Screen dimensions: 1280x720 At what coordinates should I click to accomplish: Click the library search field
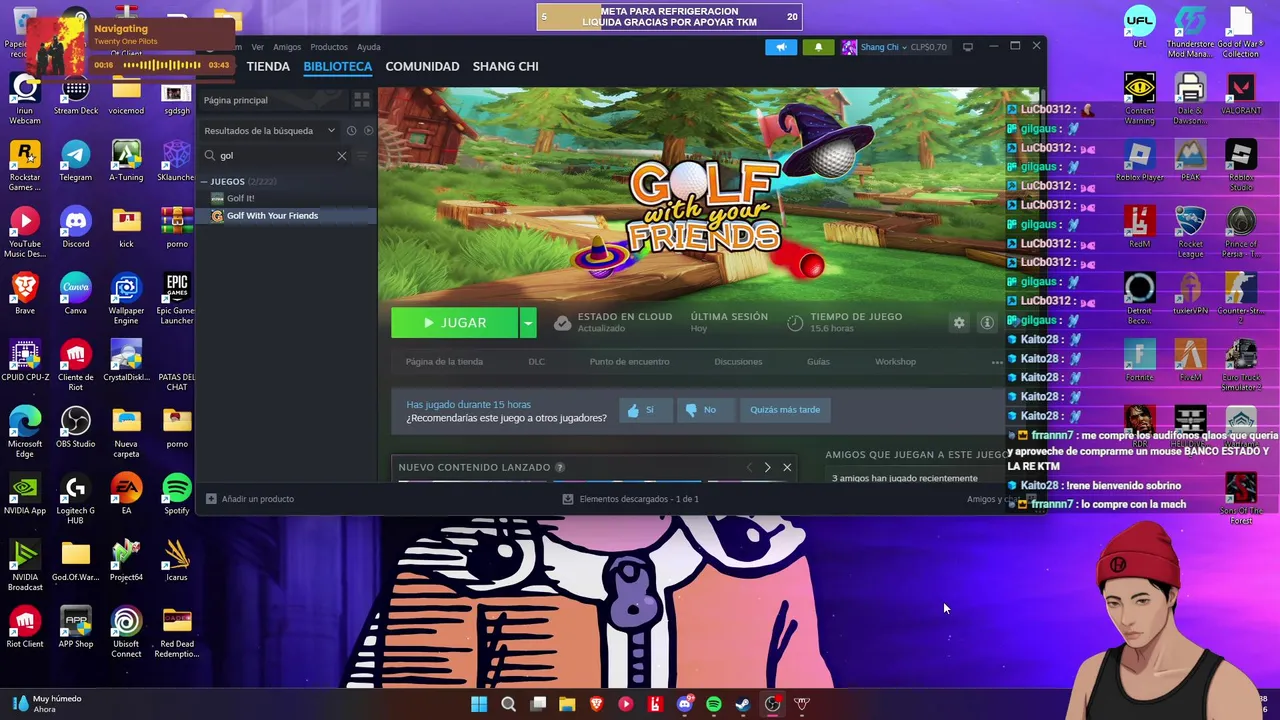coord(274,156)
